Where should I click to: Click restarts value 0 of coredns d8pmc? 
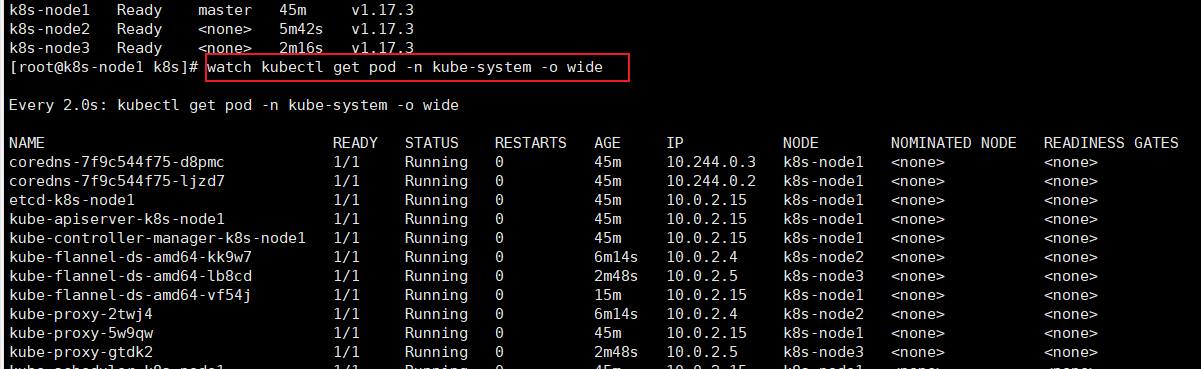click(x=499, y=162)
